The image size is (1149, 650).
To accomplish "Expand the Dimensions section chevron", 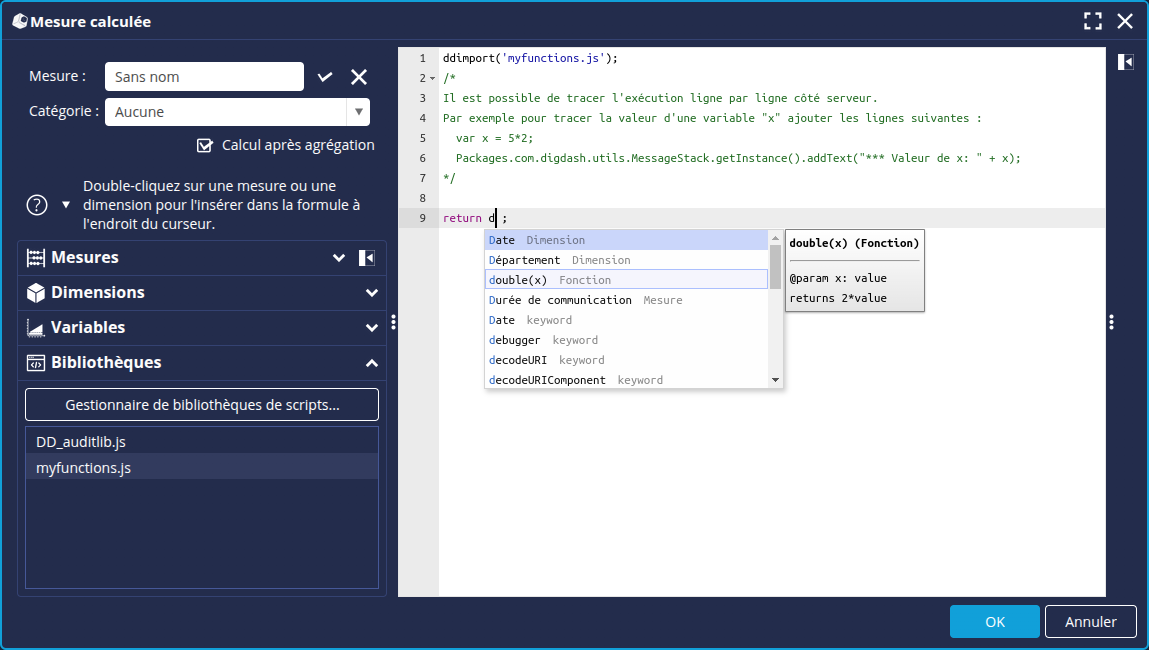I will click(372, 293).
